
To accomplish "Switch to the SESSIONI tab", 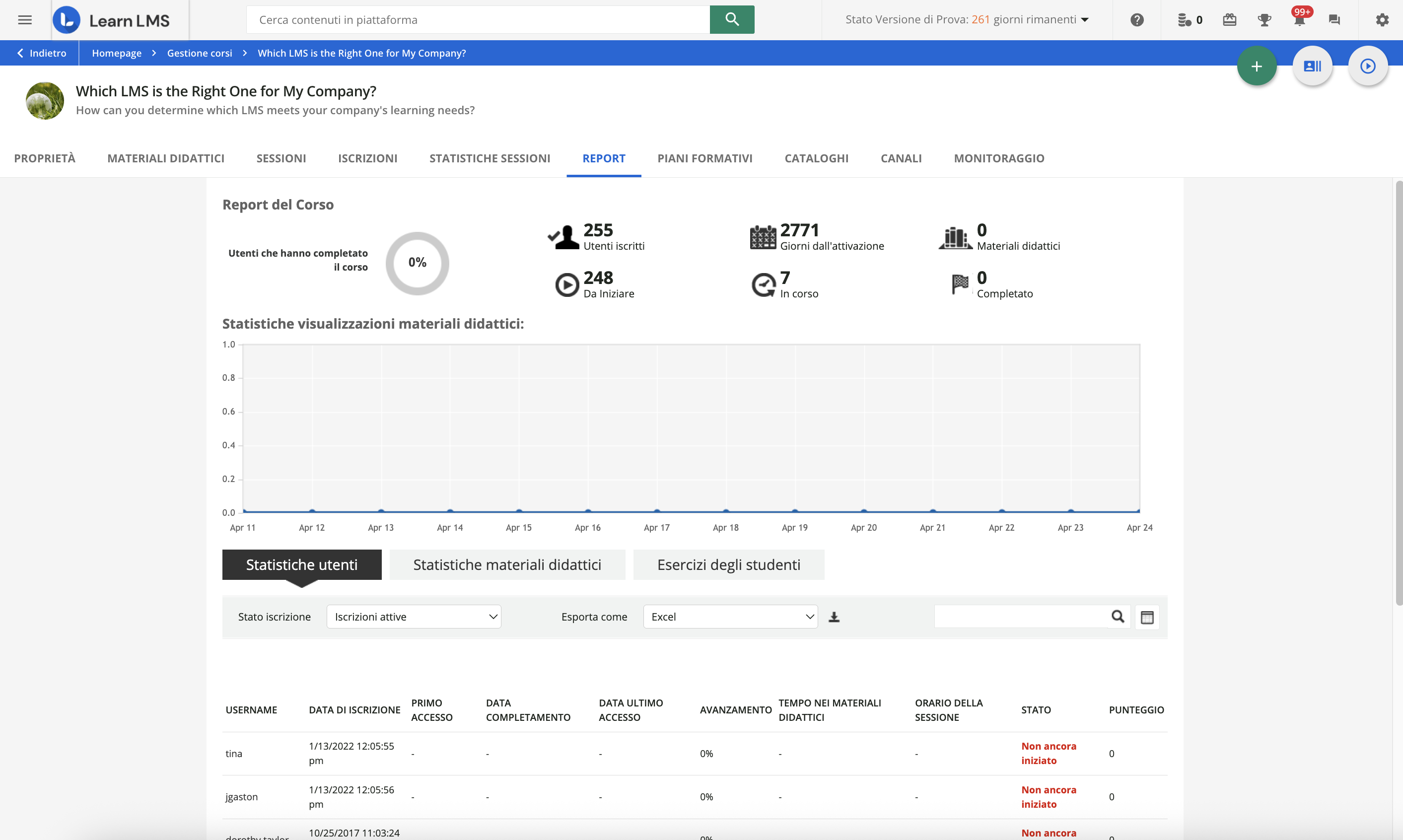I will click(281, 158).
